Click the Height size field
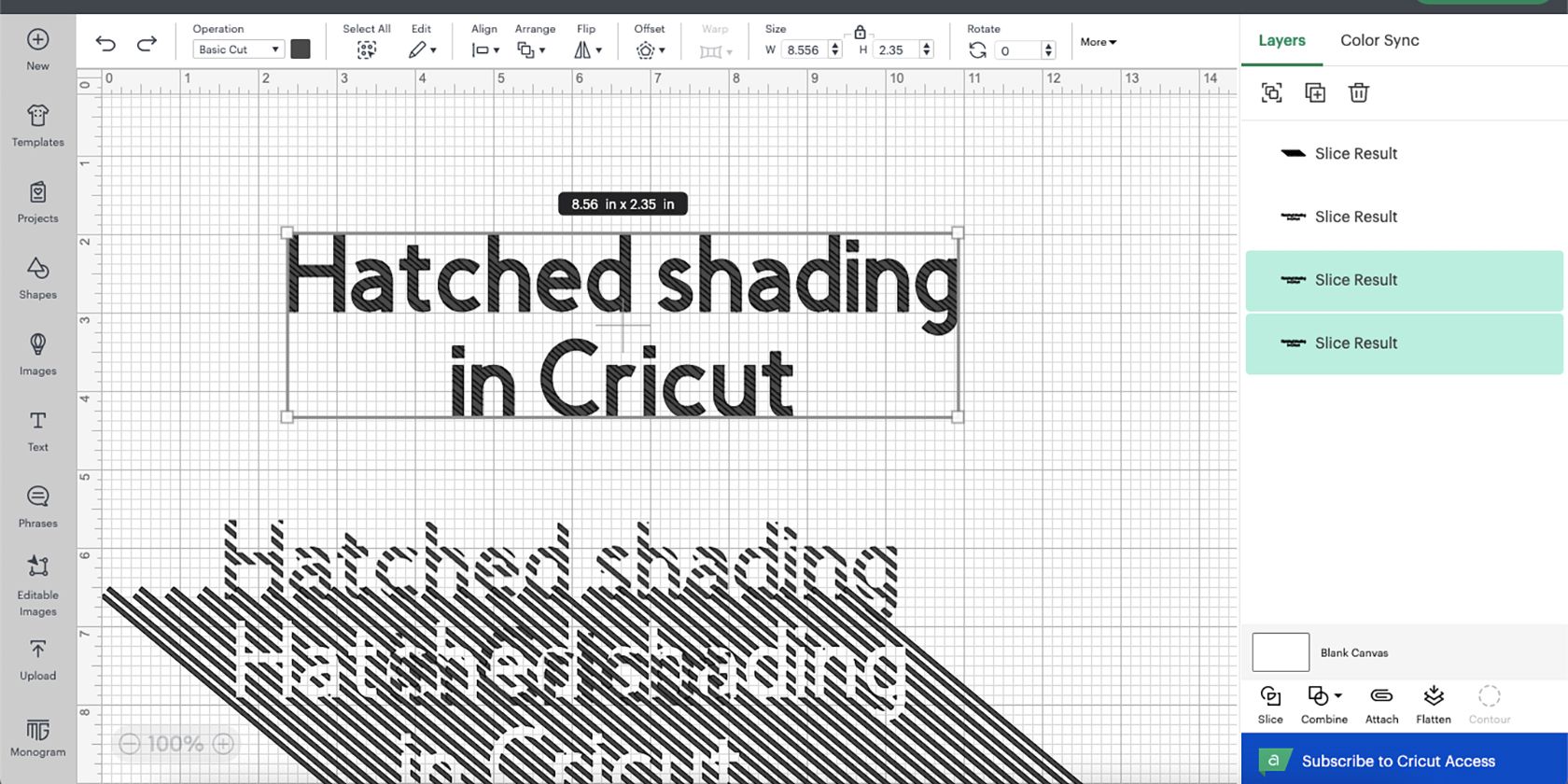The image size is (1568, 784). coord(895,50)
